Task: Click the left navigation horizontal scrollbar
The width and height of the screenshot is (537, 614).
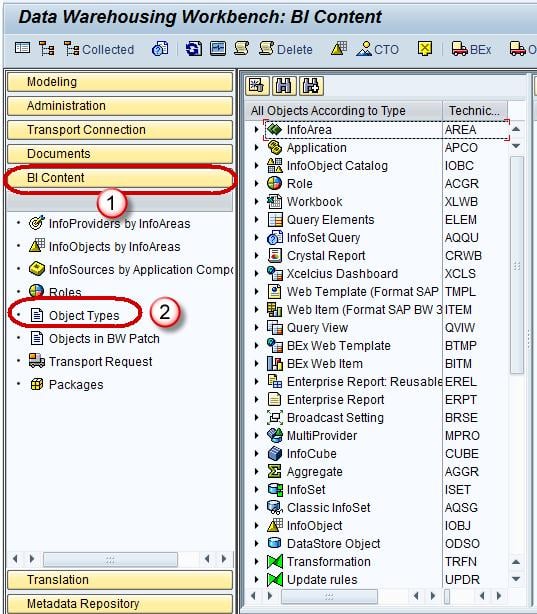Action: tap(110, 560)
